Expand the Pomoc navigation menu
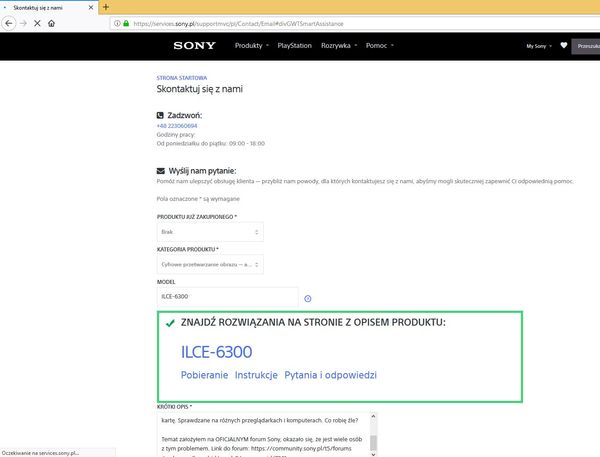600x457 pixels. (x=380, y=46)
